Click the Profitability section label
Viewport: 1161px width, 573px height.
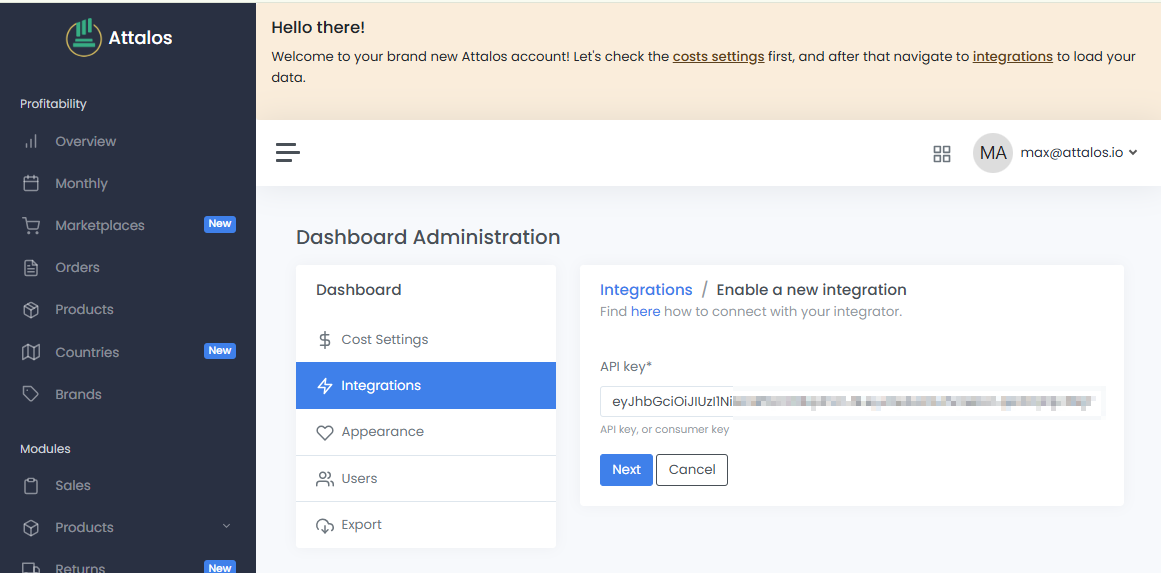(x=53, y=104)
